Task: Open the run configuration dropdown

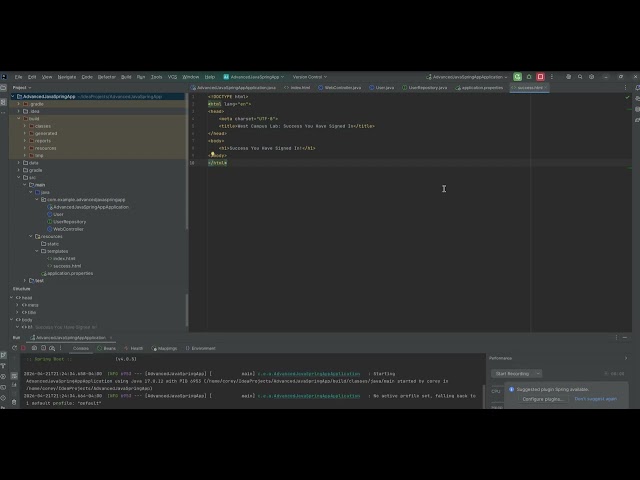Action: coord(467,77)
